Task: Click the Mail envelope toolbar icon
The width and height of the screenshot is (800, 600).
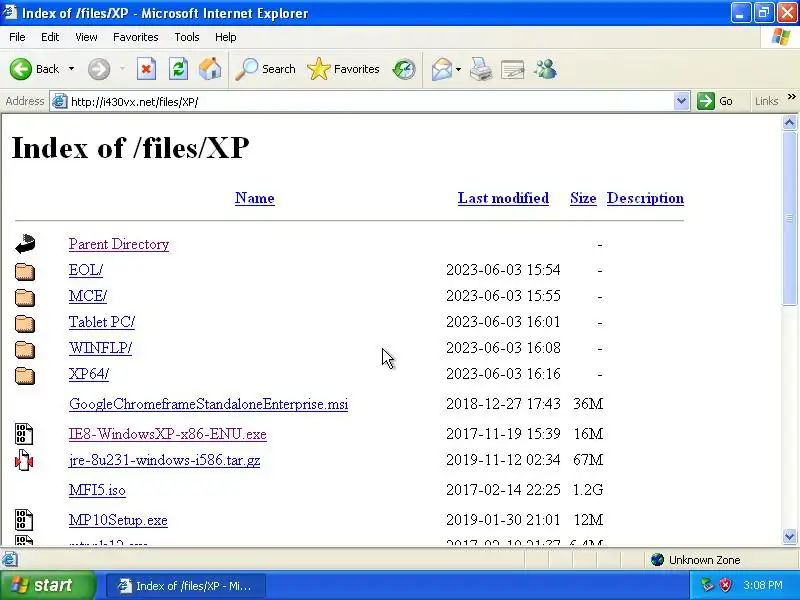Action: [x=441, y=69]
